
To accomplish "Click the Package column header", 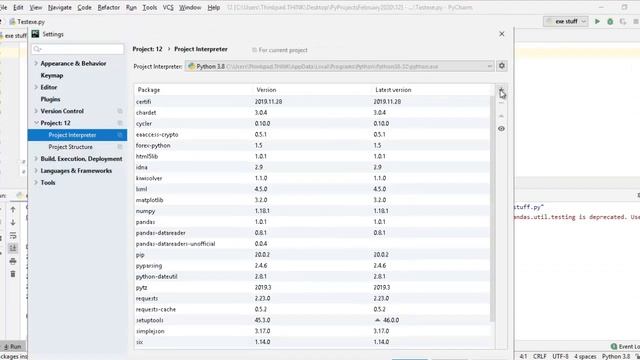I will point(149,90).
